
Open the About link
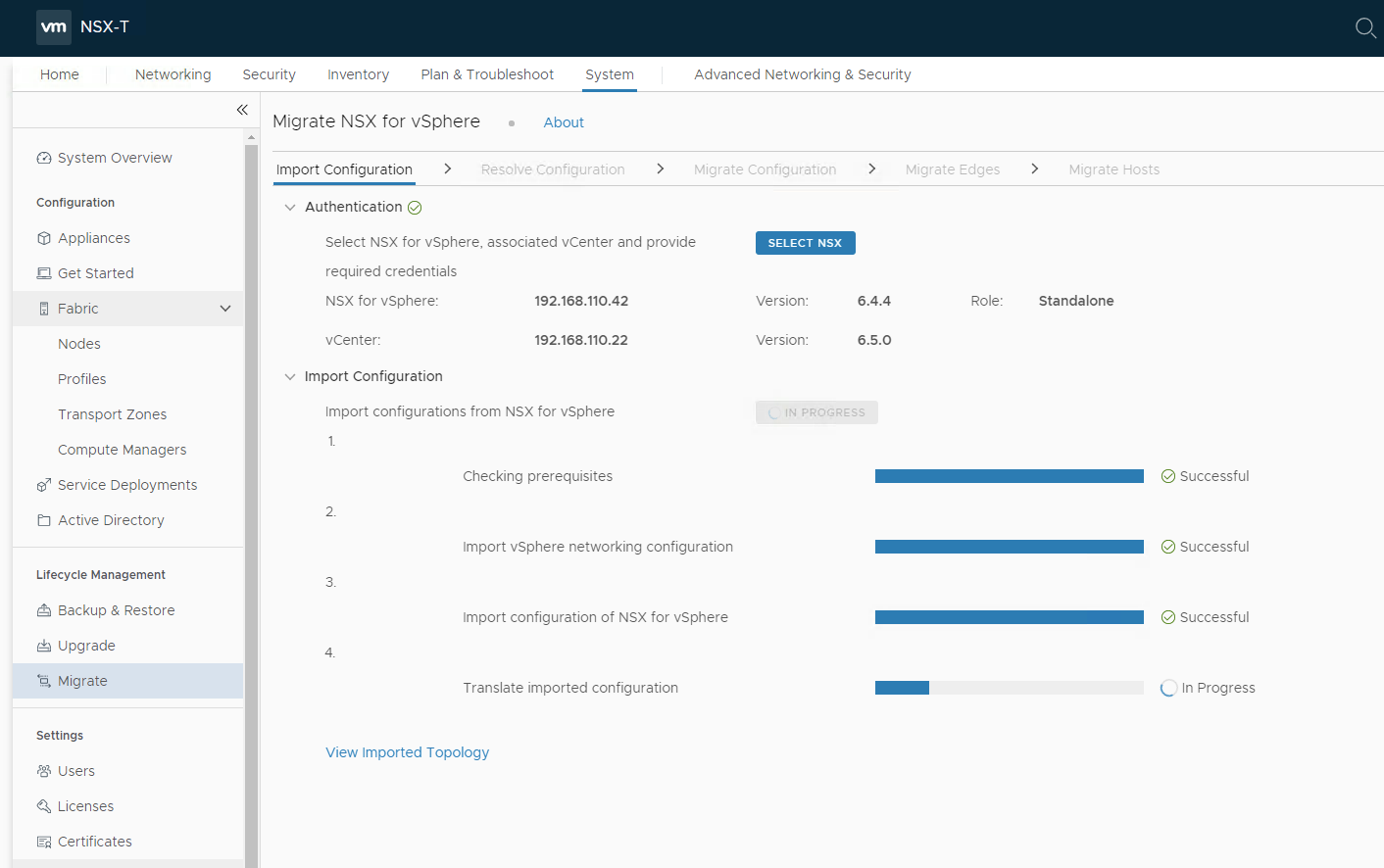[564, 122]
